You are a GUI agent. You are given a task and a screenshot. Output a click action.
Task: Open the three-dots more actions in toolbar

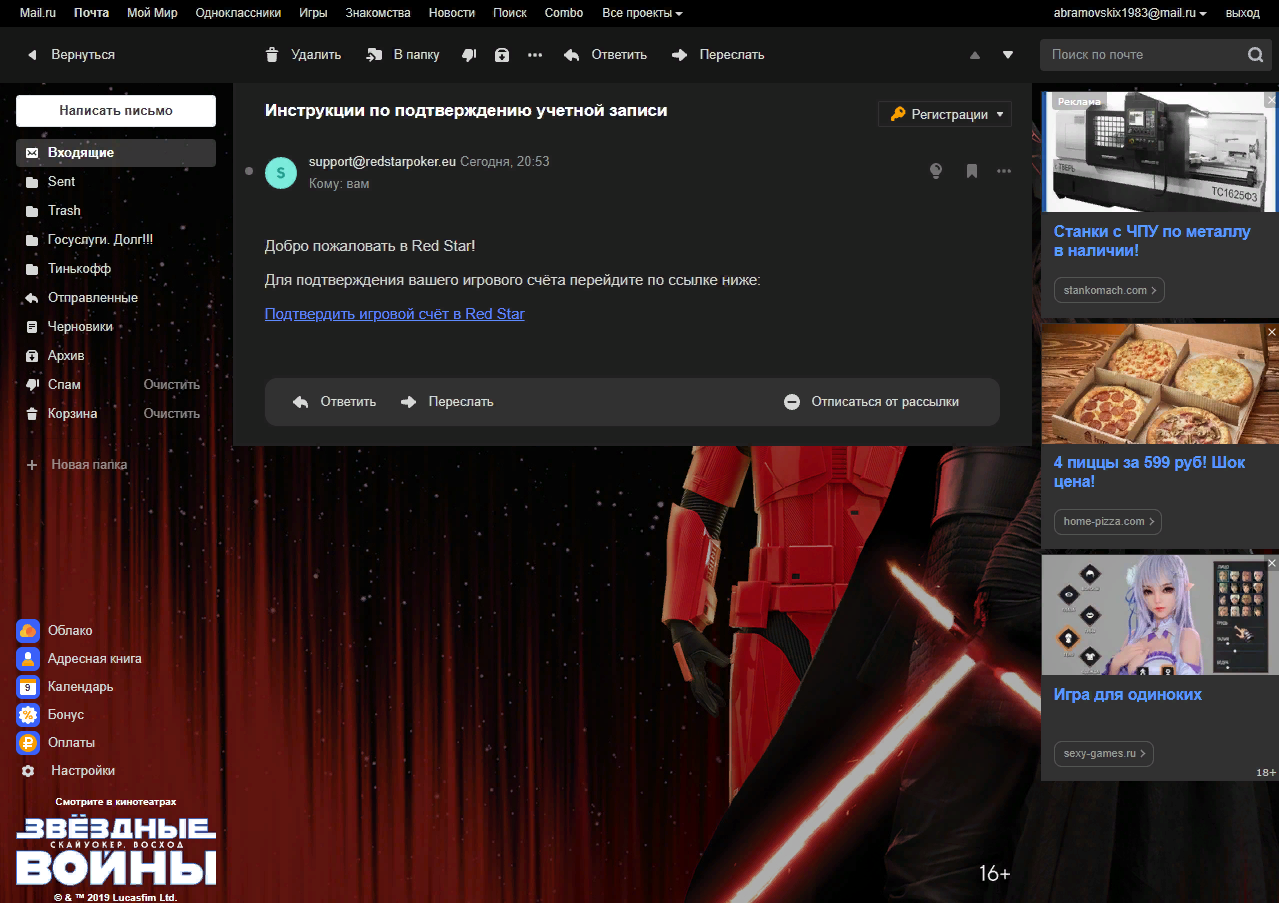tap(535, 55)
